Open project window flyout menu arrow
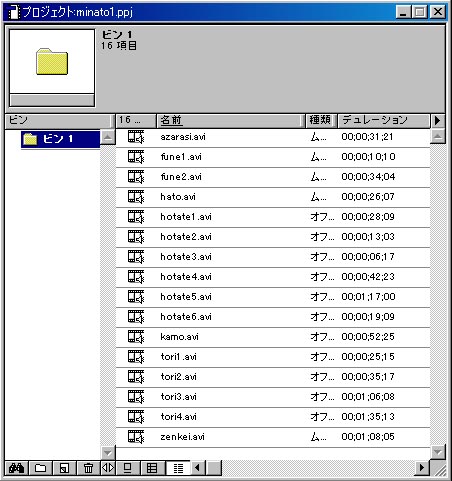The height and width of the screenshot is (481, 452). (438, 121)
